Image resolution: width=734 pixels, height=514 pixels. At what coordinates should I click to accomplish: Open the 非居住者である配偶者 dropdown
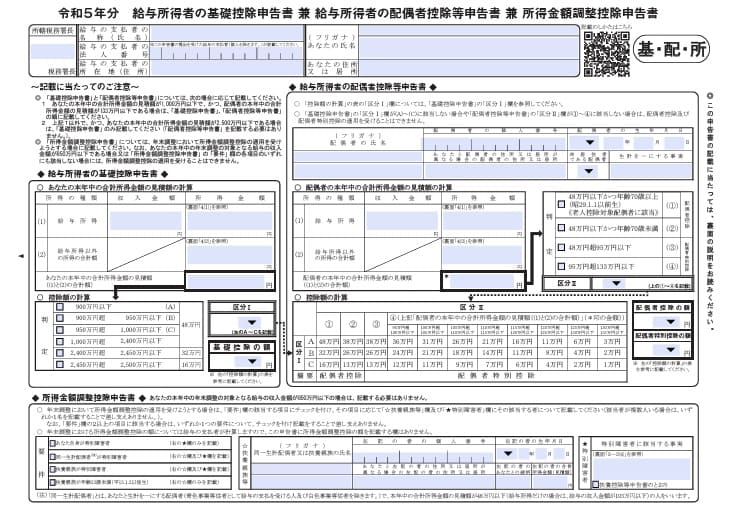[588, 171]
